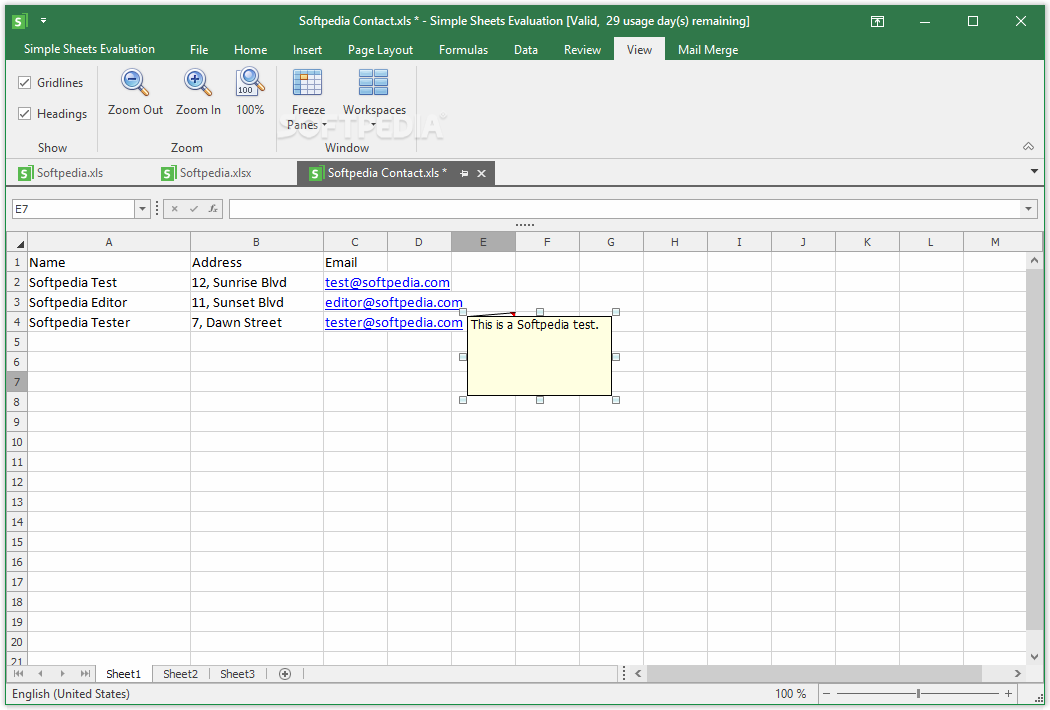1050x710 pixels.
Task: Open the Workspaces tool
Action: pyautogui.click(x=374, y=99)
